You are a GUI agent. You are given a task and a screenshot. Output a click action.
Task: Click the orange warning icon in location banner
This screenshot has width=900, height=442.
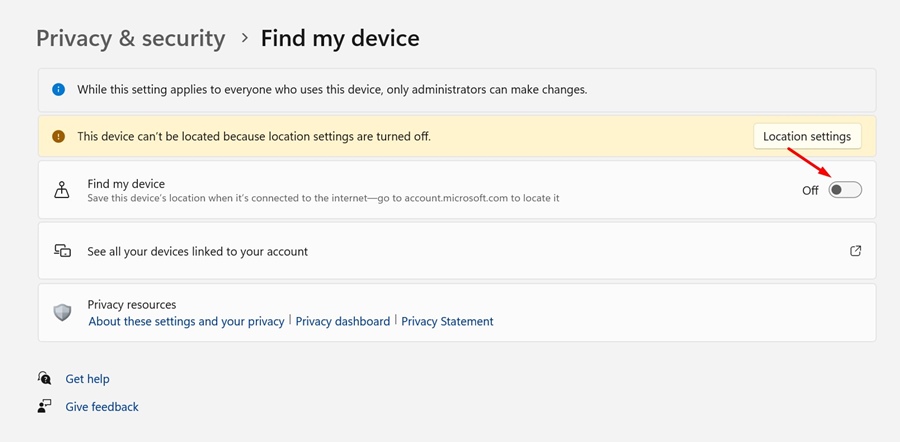pyautogui.click(x=58, y=136)
